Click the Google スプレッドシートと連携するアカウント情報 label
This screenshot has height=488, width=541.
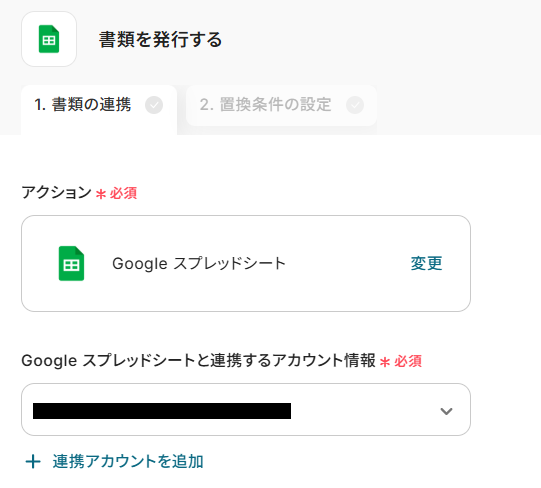click(x=198, y=361)
